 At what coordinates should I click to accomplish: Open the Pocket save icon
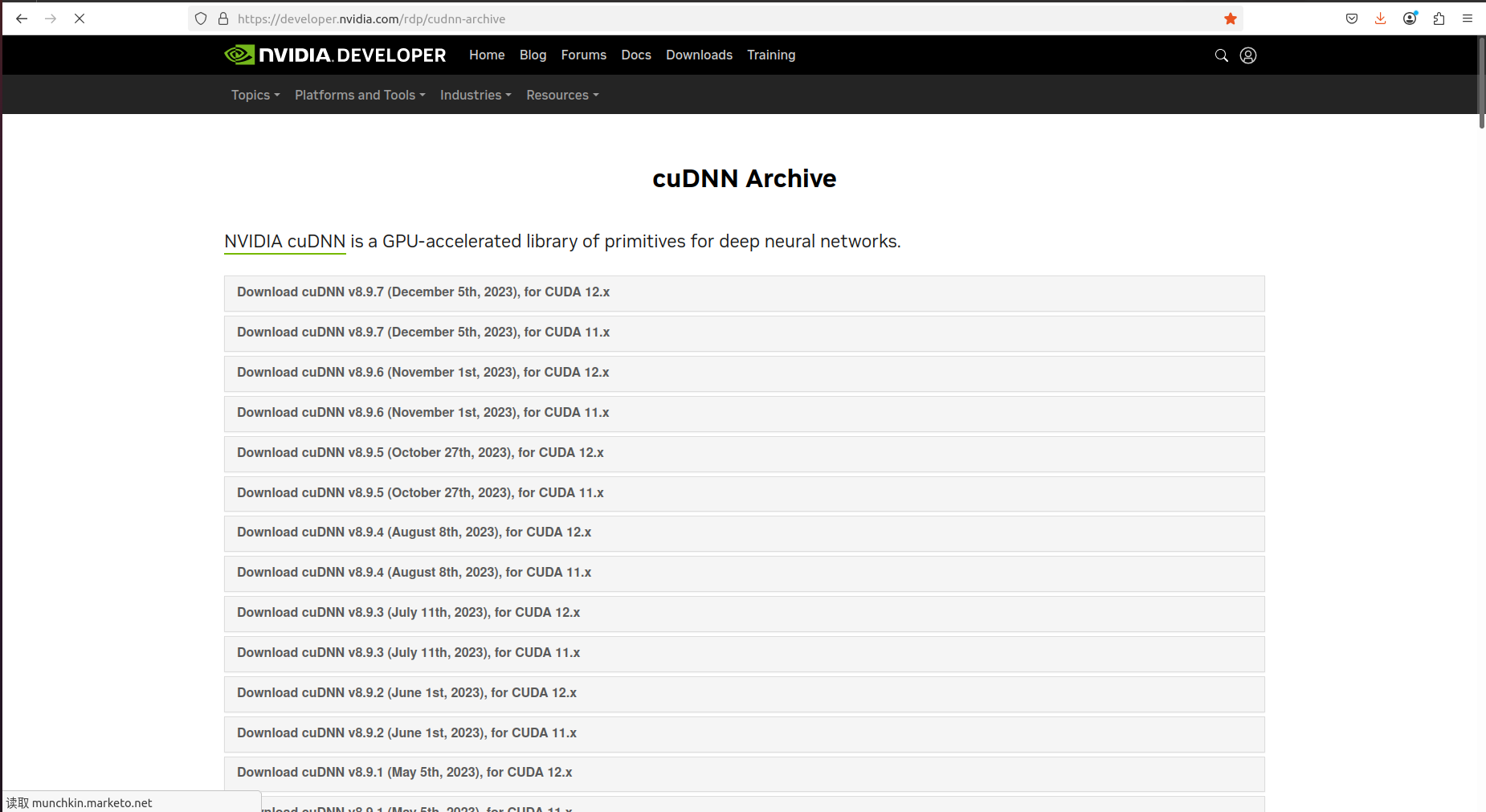click(1352, 18)
